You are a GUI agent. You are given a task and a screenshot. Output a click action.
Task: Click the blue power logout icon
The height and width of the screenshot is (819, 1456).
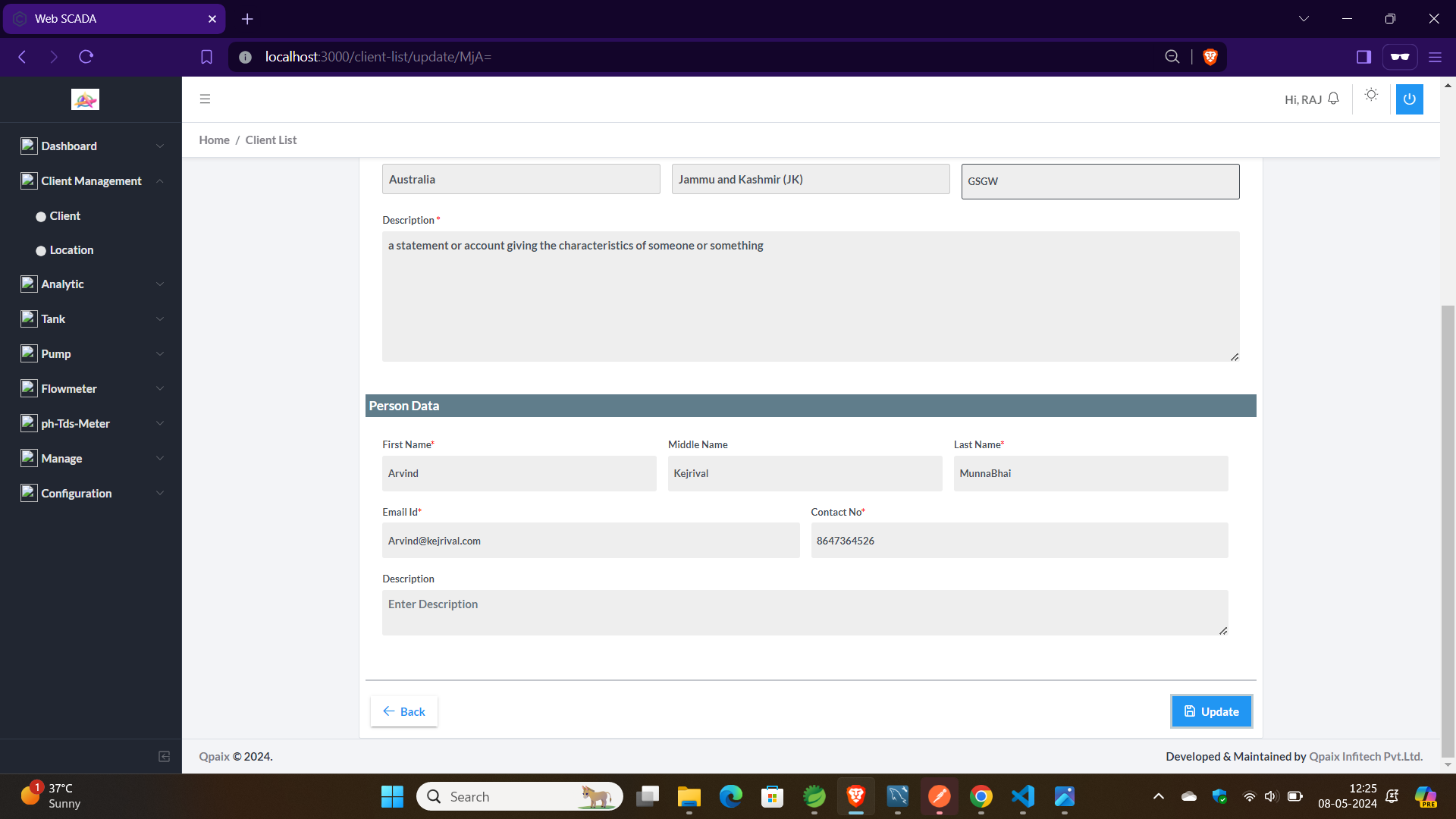(x=1409, y=99)
